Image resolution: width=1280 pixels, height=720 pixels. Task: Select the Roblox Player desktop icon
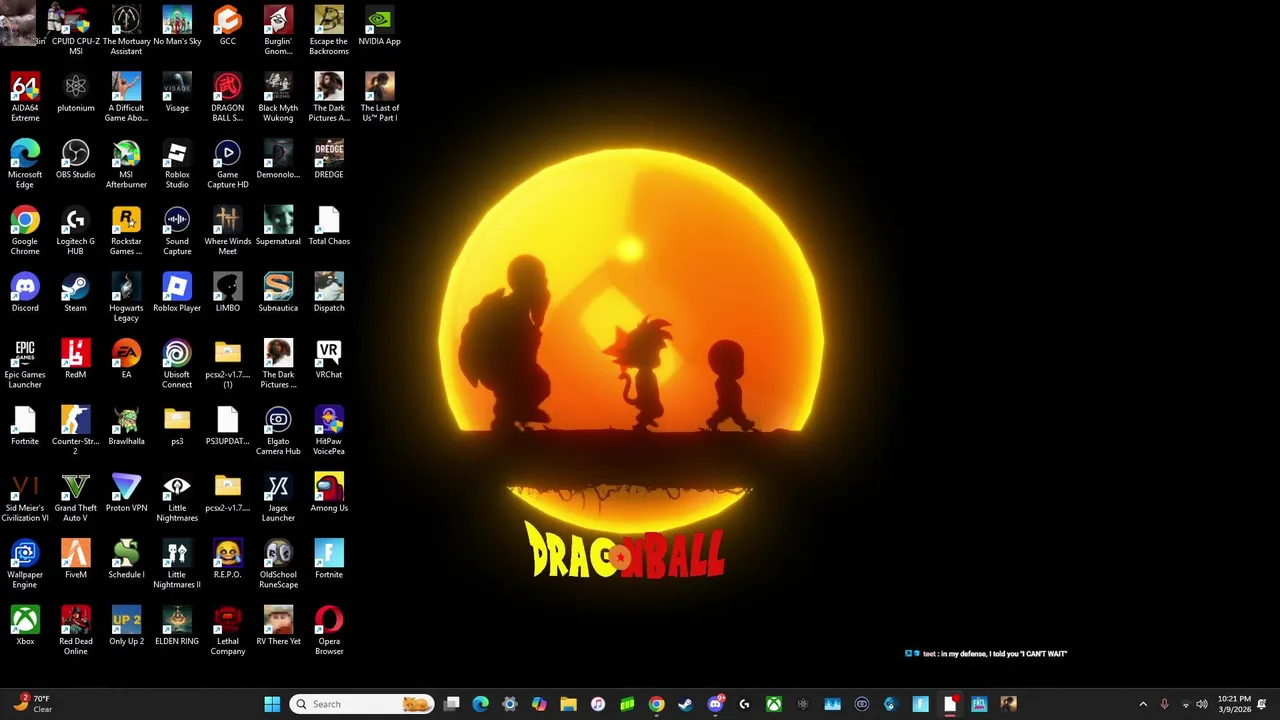[x=177, y=293]
